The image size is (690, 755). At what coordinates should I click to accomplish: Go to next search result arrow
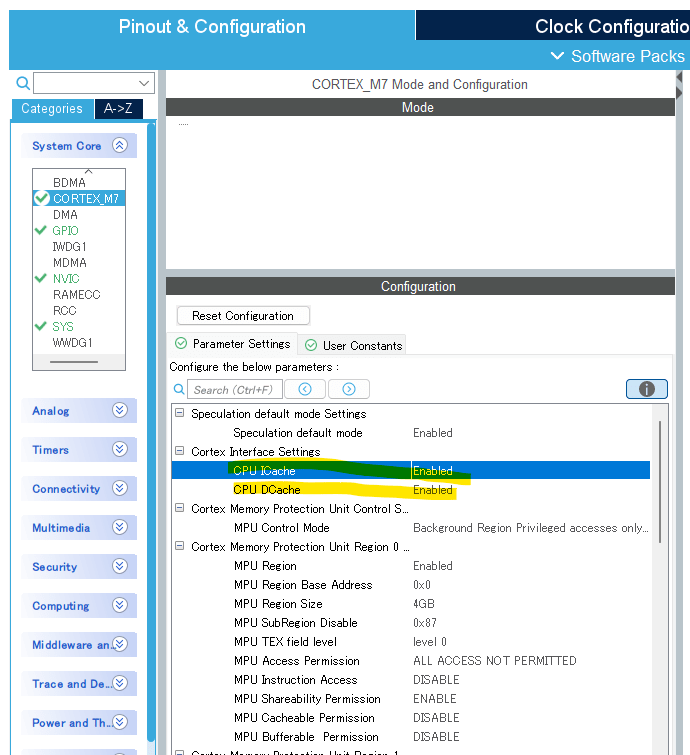pyautogui.click(x=349, y=389)
